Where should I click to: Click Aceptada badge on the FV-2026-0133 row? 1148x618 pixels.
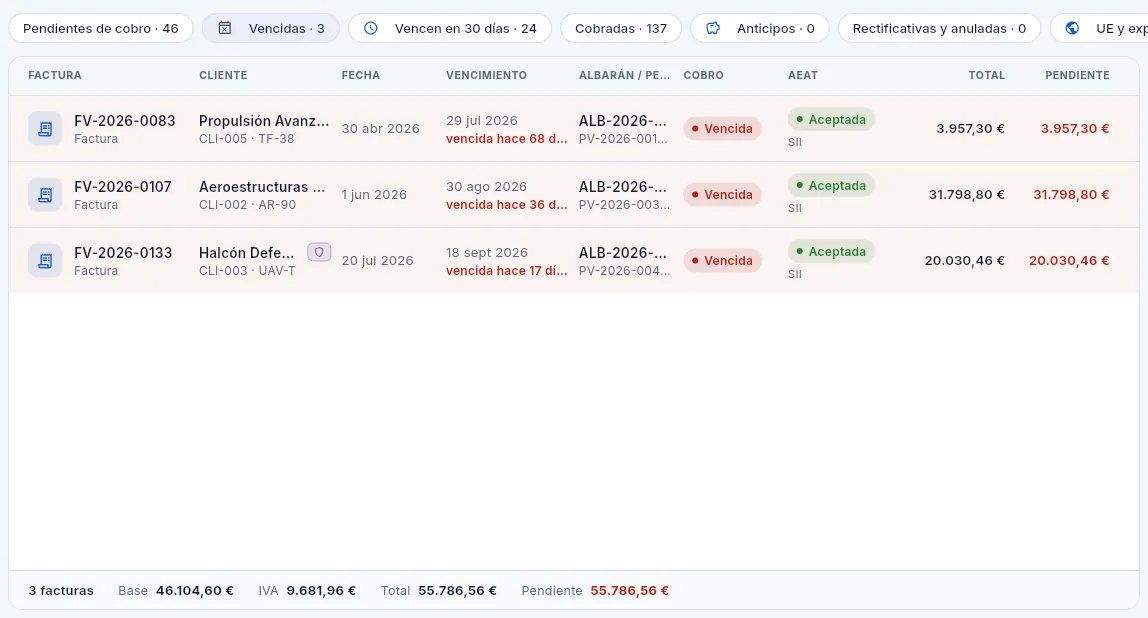pos(831,251)
